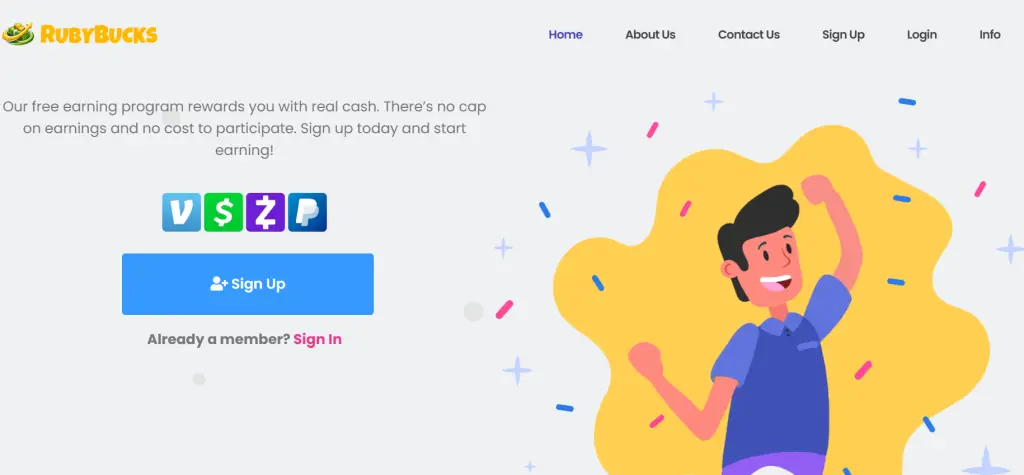Click the gray circle beside Sign Up button
This screenshot has height=475, width=1024.
[473, 311]
